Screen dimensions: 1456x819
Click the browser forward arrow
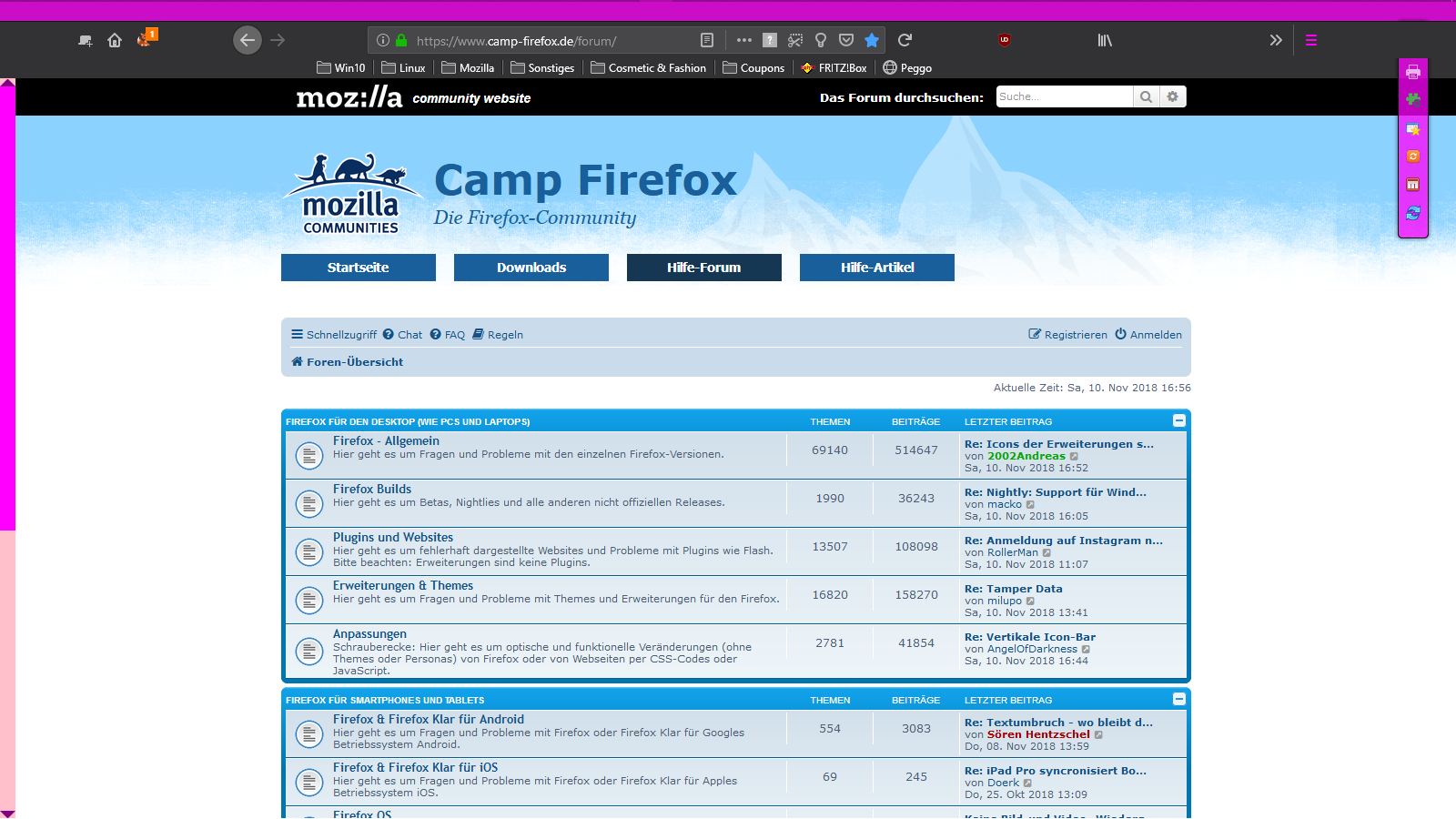(278, 40)
